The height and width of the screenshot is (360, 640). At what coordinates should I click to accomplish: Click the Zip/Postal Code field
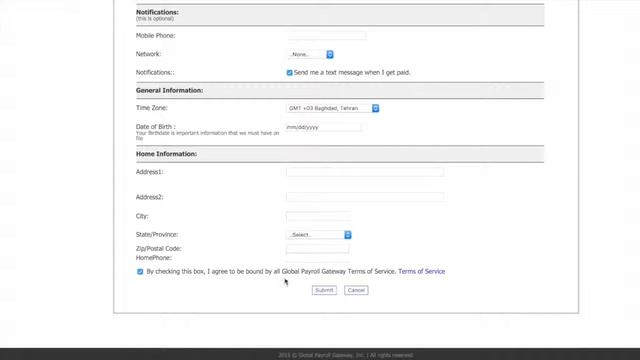click(x=318, y=249)
